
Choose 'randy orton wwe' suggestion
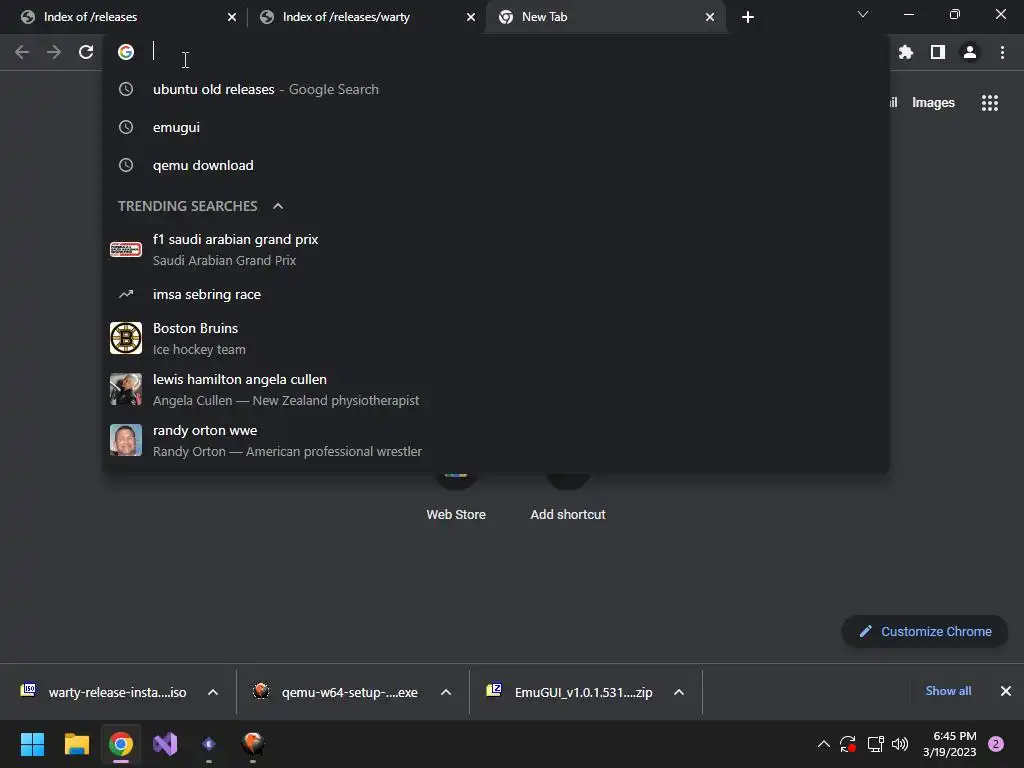click(x=496, y=440)
